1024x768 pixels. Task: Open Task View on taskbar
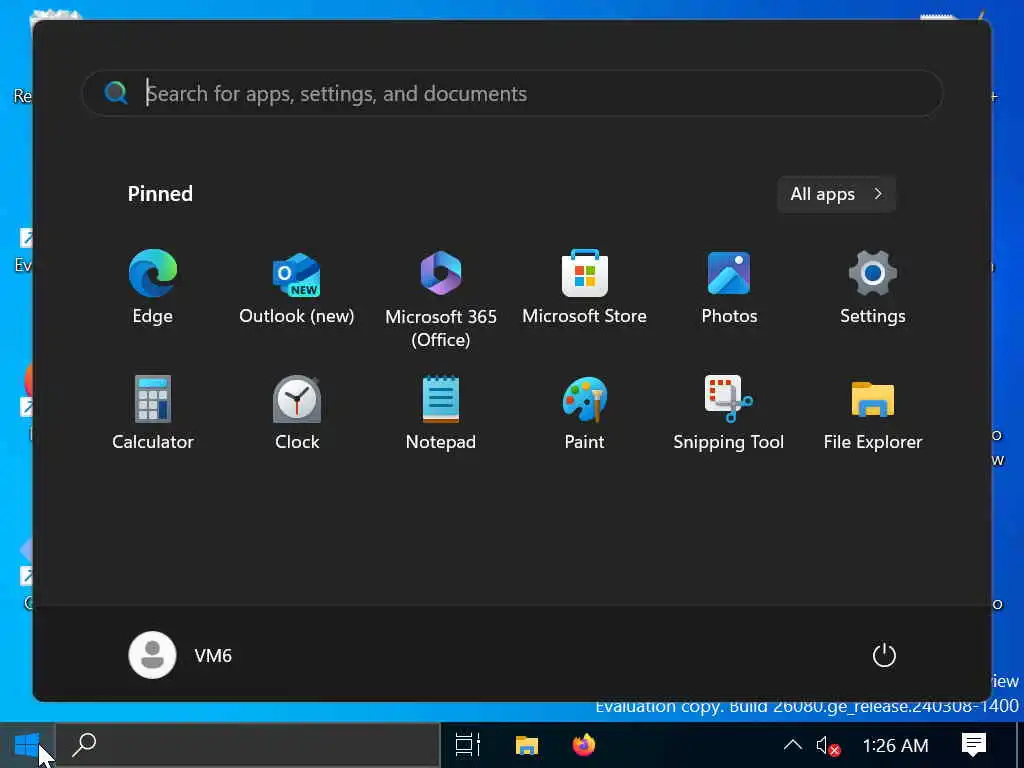[468, 745]
